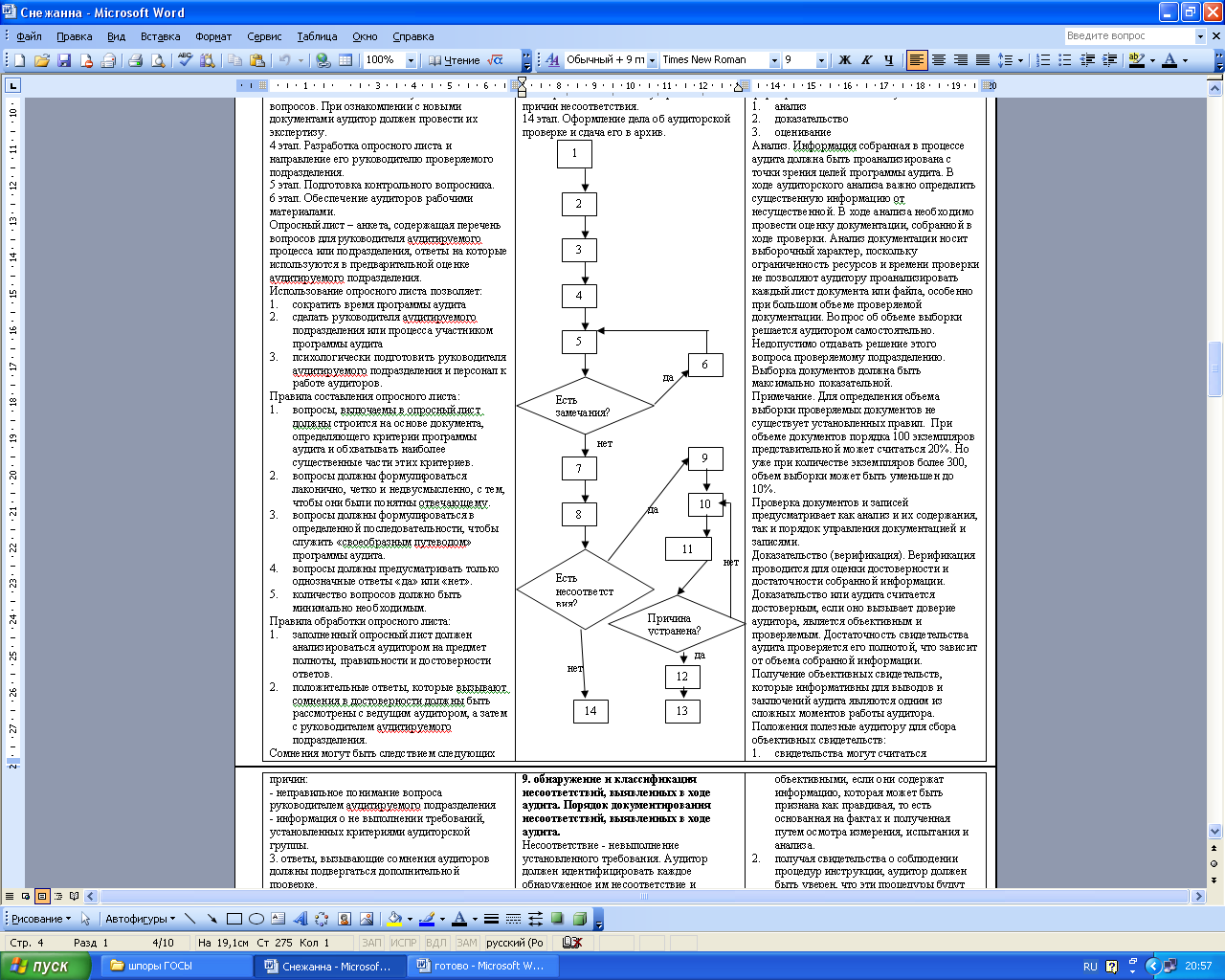Open Автофигуры dropdown menu
Image resolution: width=1225 pixels, height=980 pixels.
(x=140, y=919)
